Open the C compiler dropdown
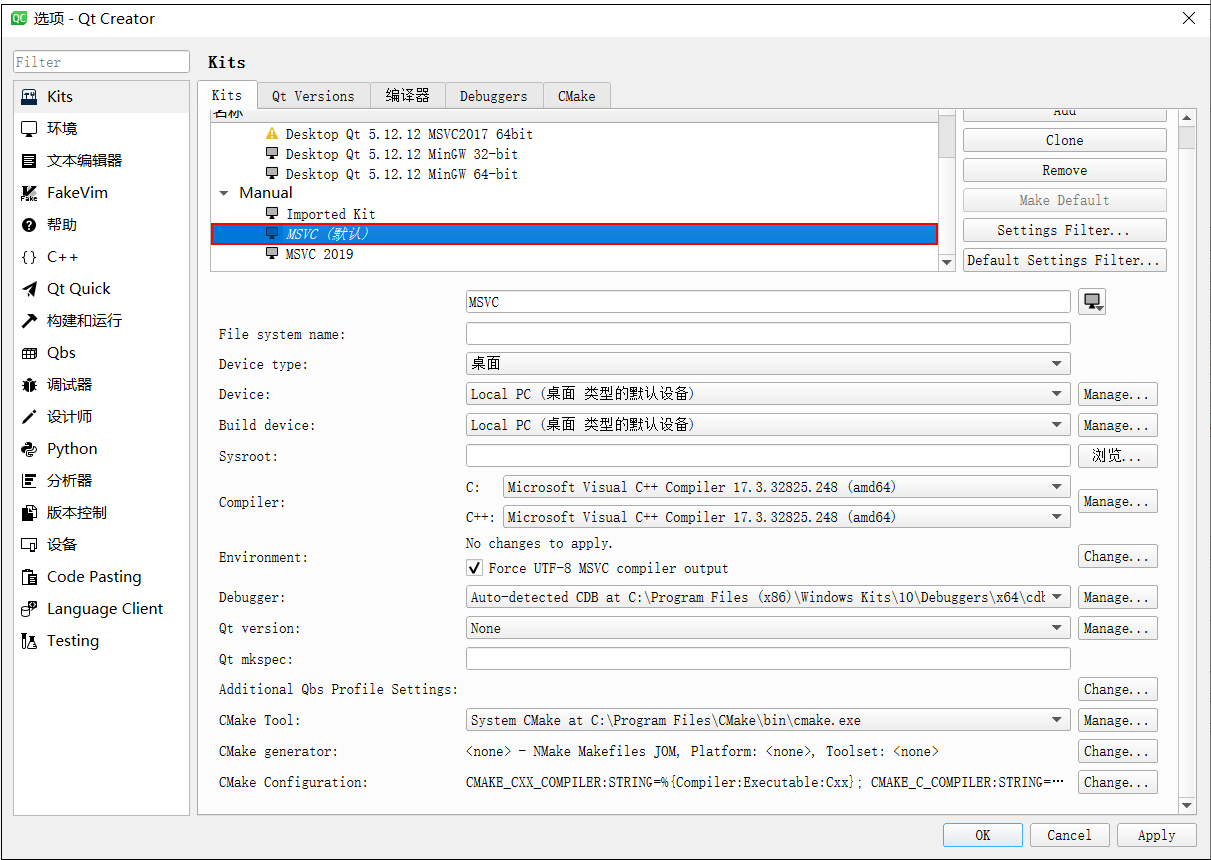Image resolution: width=1211 pixels, height=860 pixels. (787, 487)
